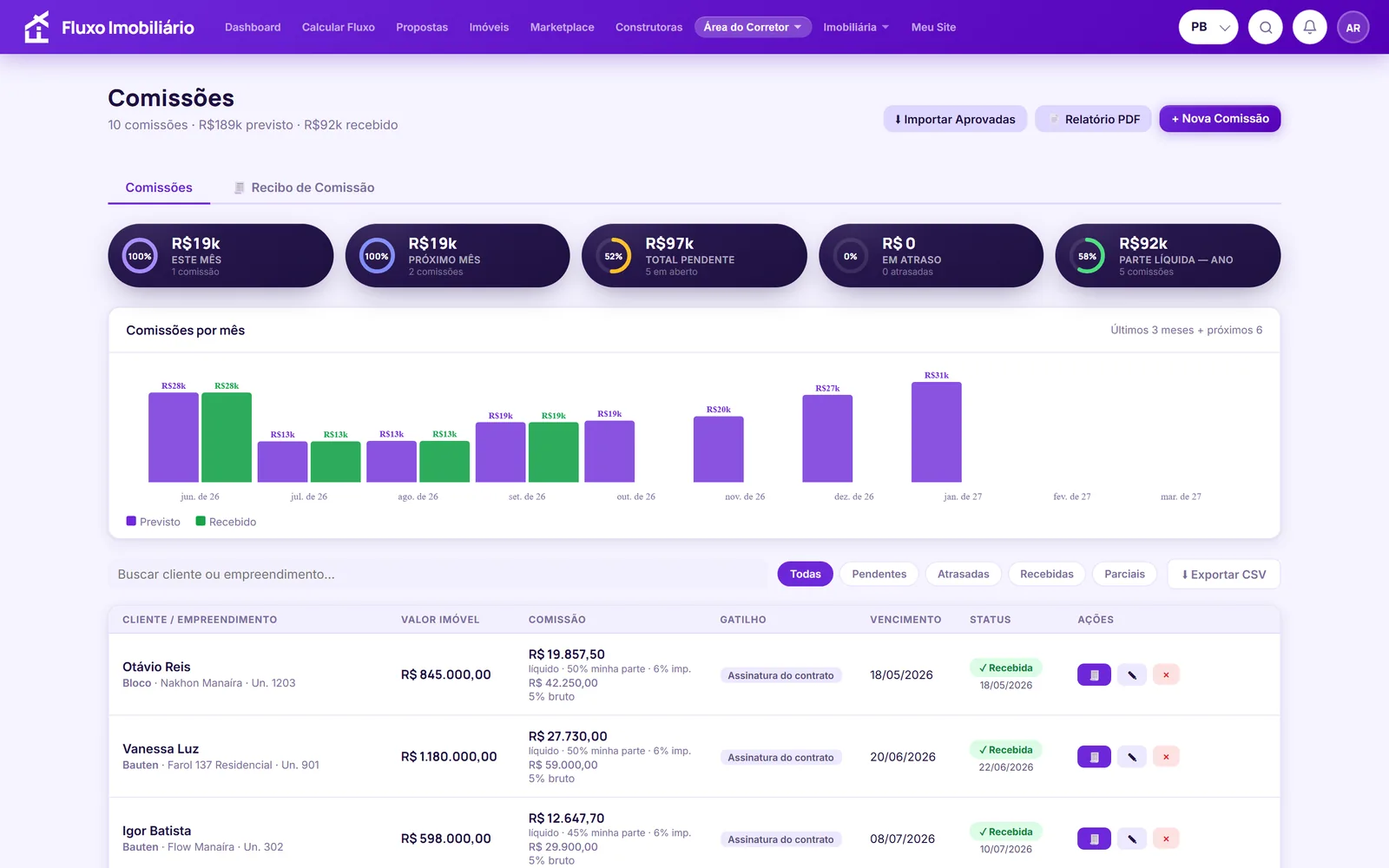
Task: Open Meu Site link
Action: coord(933,27)
